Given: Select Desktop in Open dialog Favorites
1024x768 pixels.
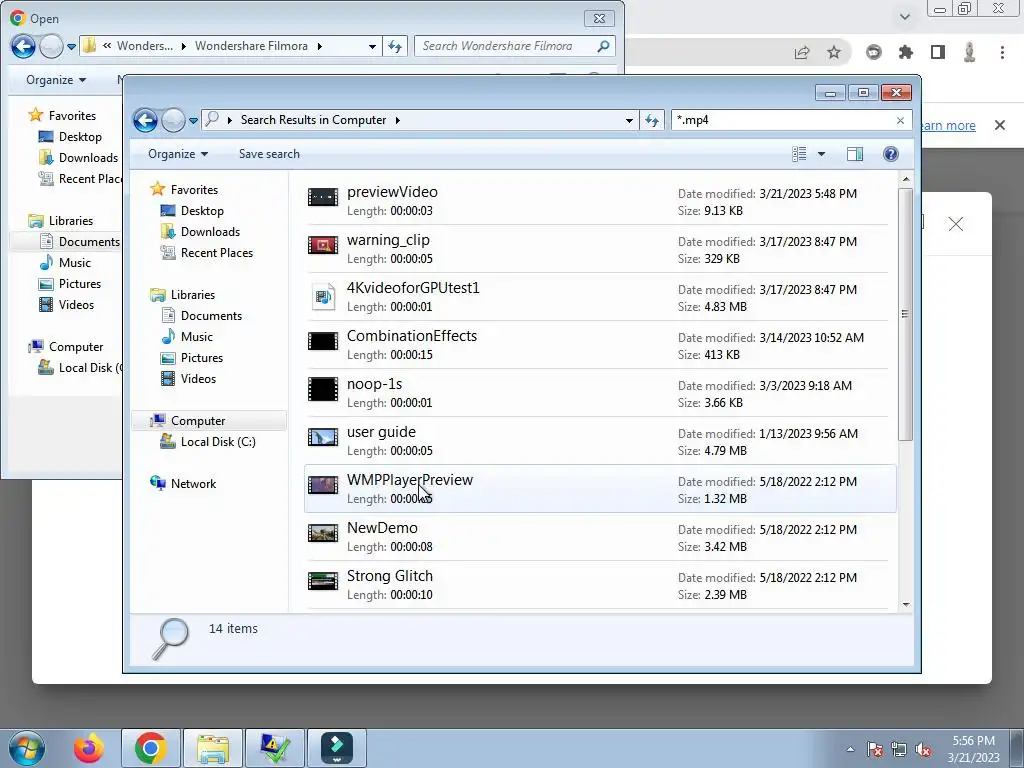Looking at the screenshot, I should [x=80, y=137].
